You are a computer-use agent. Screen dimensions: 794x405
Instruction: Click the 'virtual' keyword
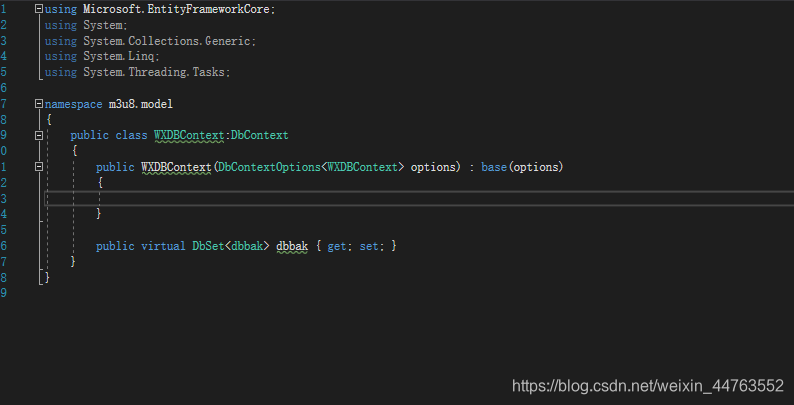tap(163, 246)
